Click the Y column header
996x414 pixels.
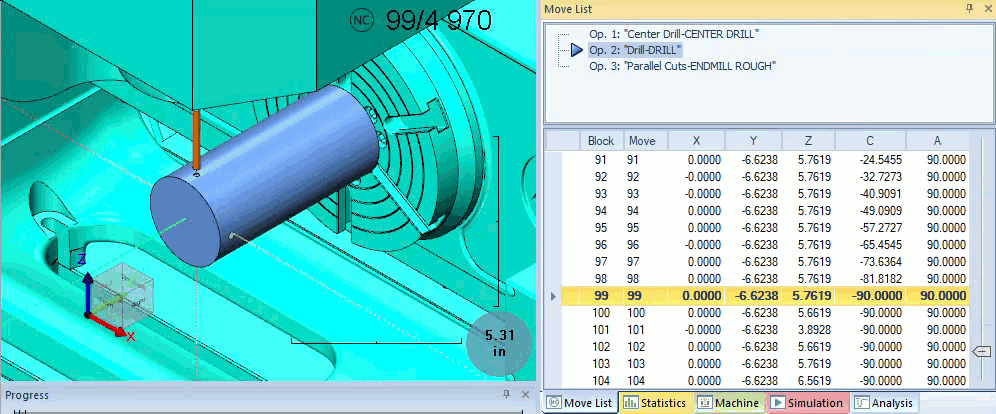click(x=753, y=141)
